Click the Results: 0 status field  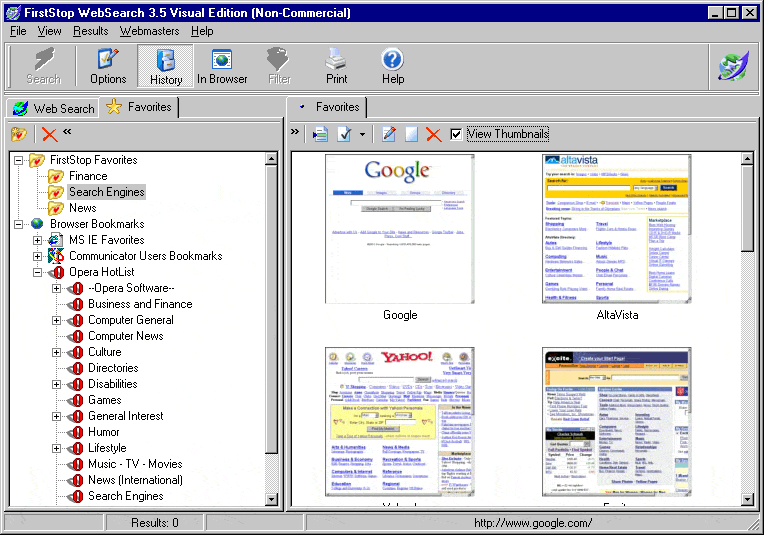[x=154, y=523]
